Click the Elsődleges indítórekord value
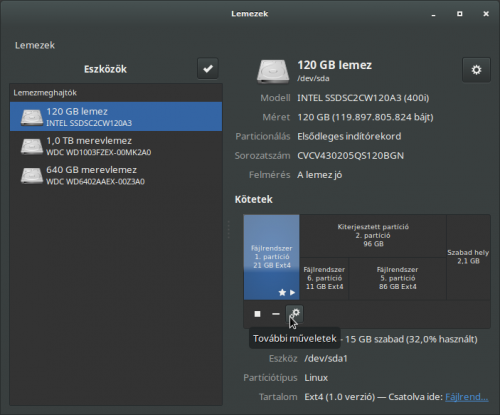 [x=349, y=136]
